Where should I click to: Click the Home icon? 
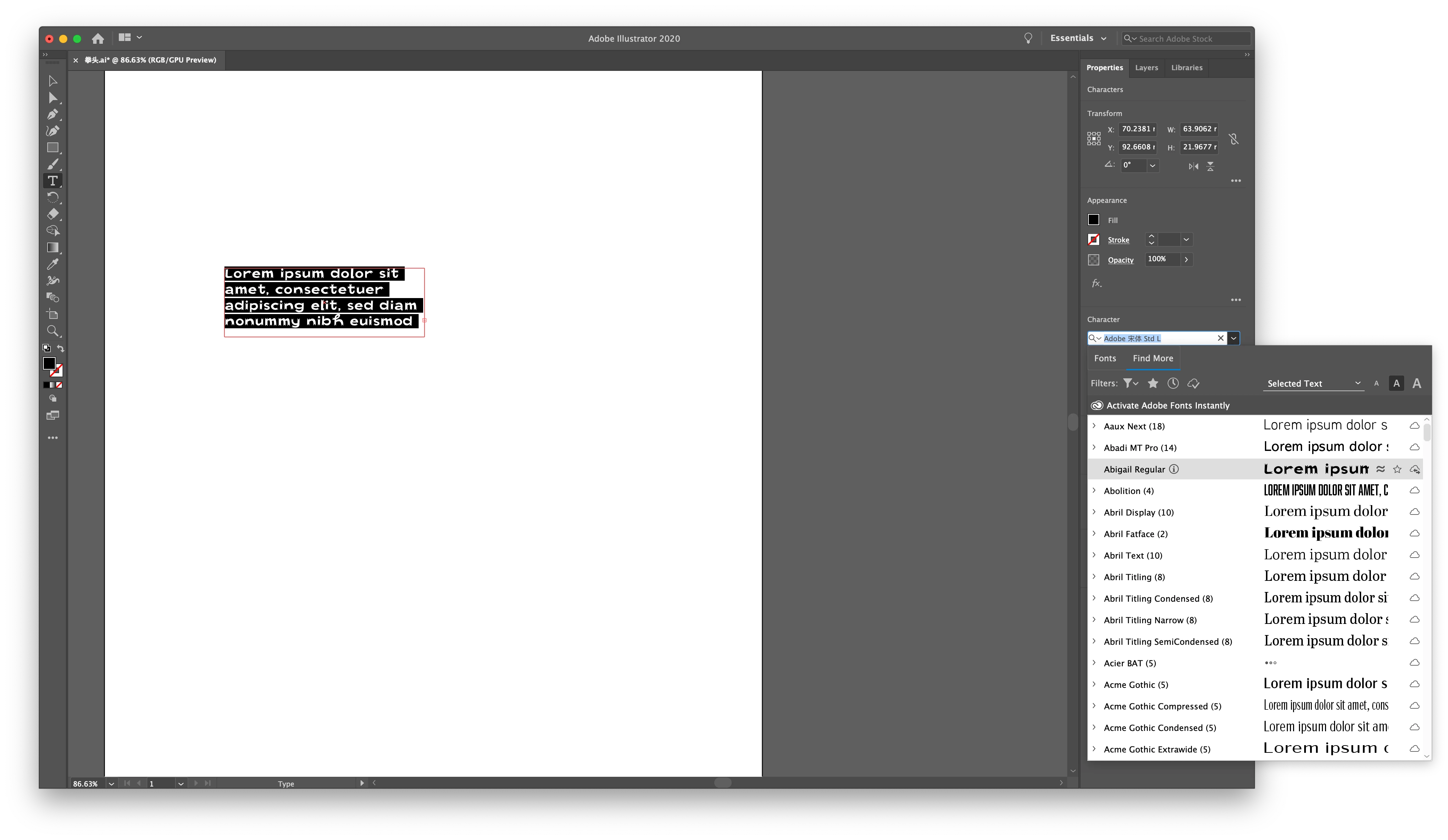(x=98, y=39)
